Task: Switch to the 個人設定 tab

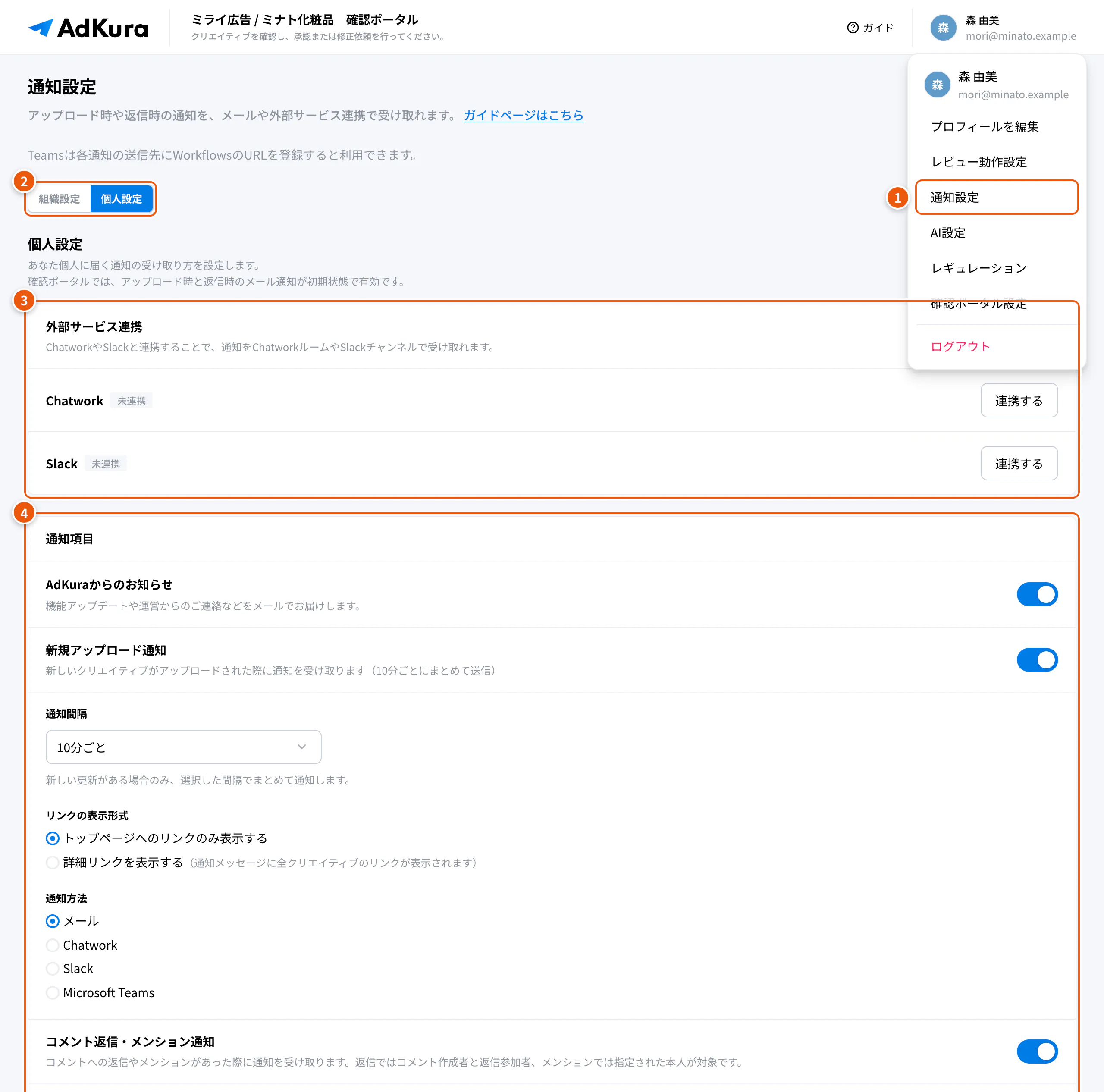Action: [x=121, y=199]
